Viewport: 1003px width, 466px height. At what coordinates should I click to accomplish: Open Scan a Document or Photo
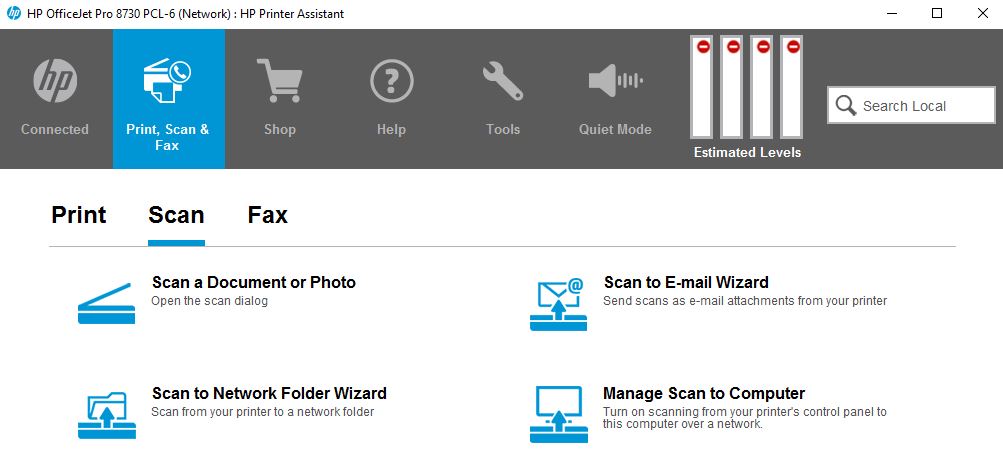tap(254, 282)
